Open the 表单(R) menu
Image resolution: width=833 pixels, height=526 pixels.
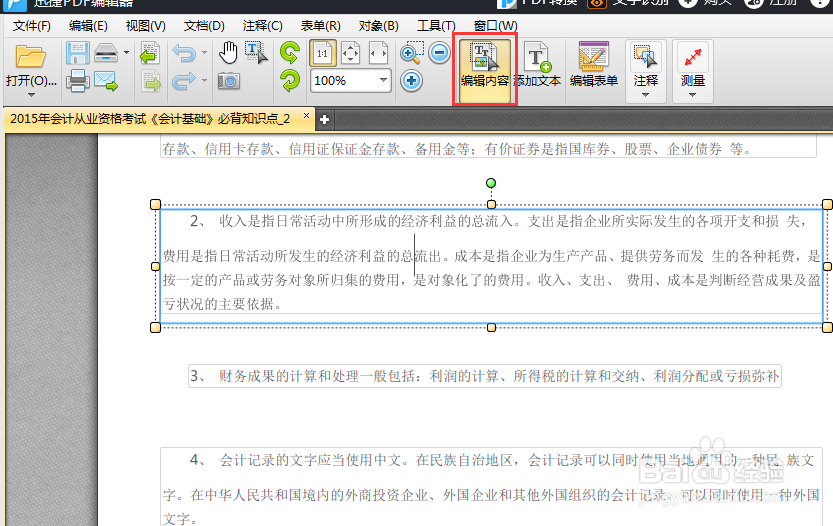320,26
